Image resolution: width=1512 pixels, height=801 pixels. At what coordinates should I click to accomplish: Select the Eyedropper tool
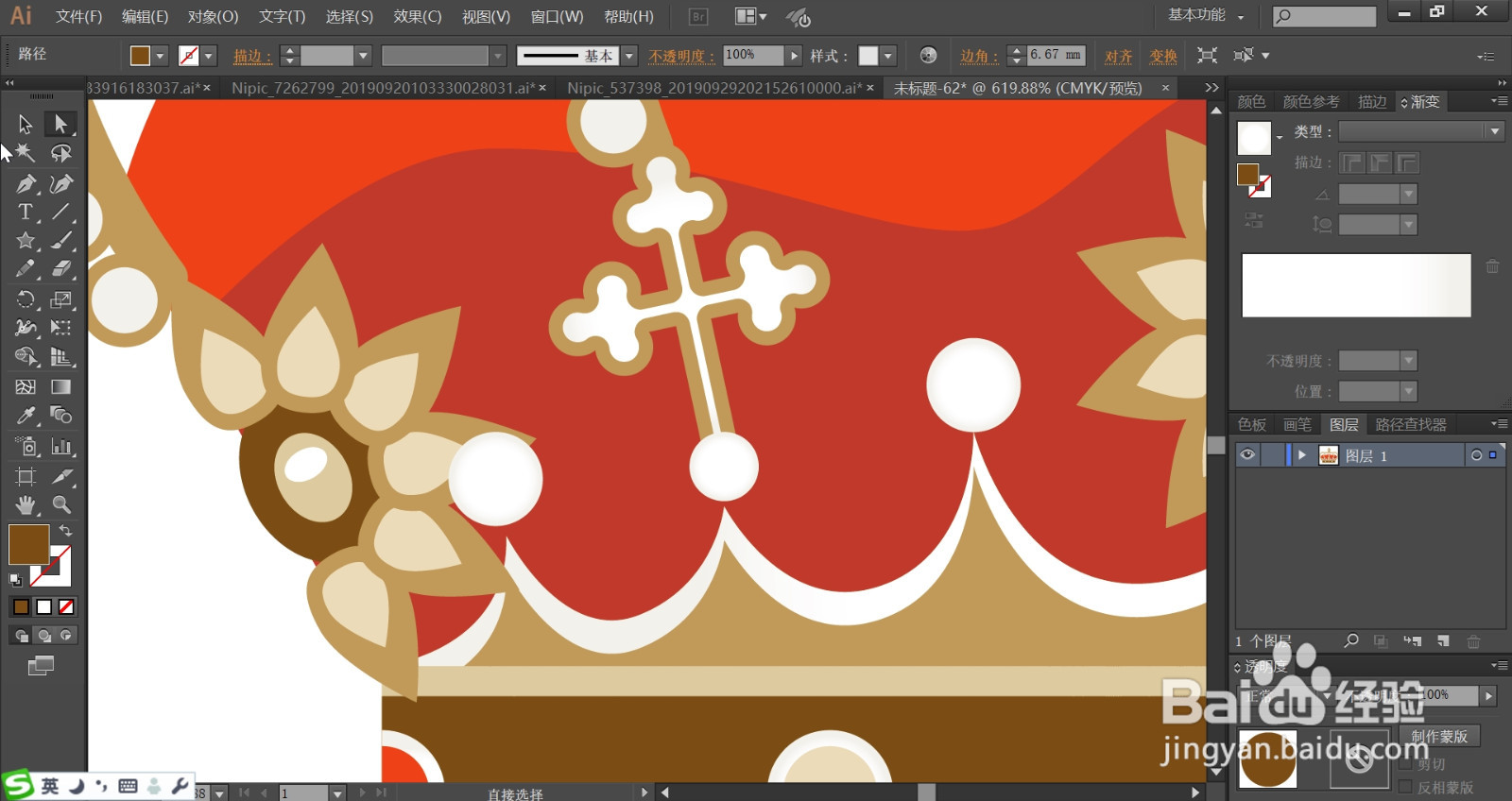click(26, 416)
